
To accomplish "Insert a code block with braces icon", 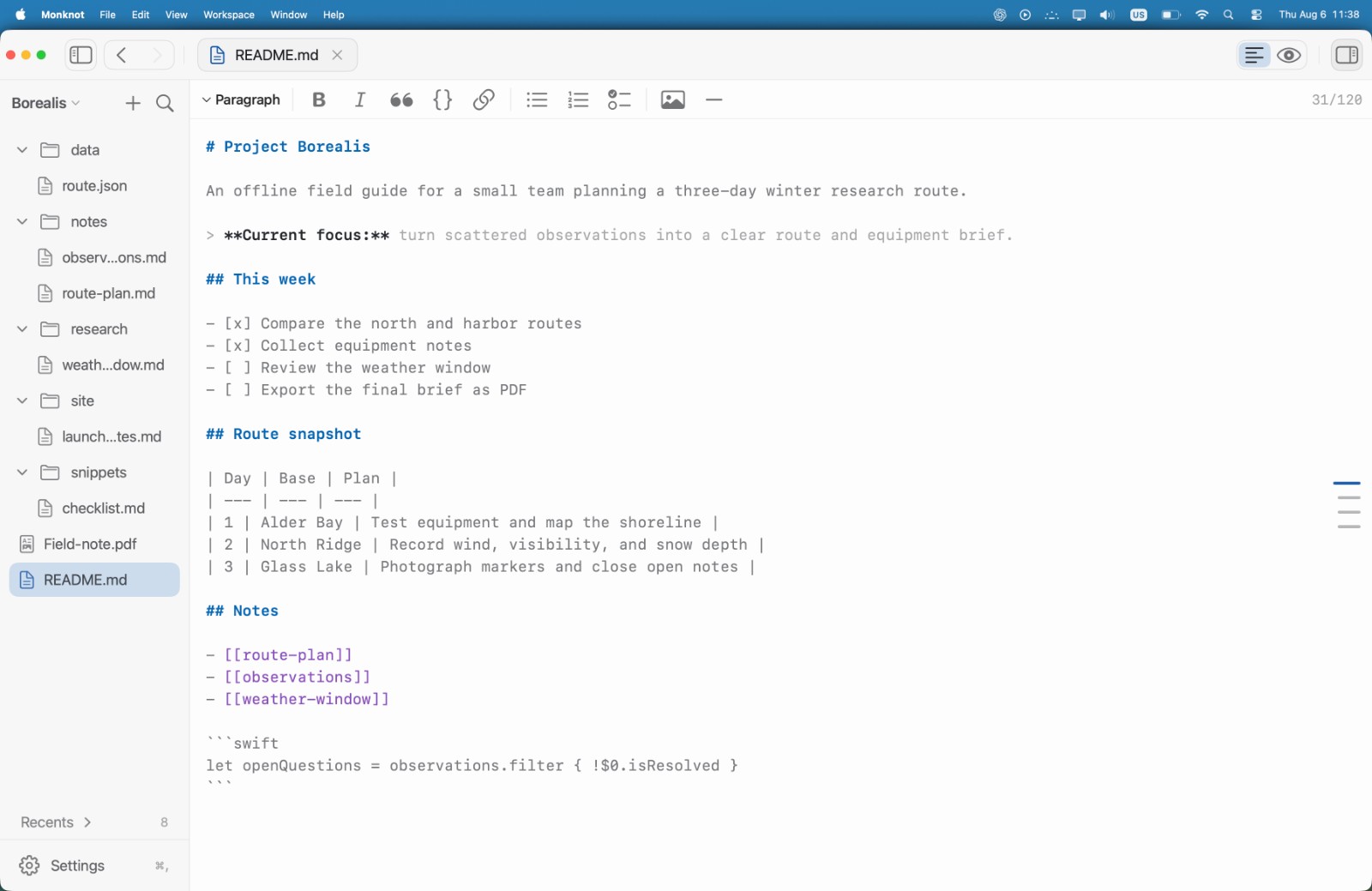I will point(442,99).
